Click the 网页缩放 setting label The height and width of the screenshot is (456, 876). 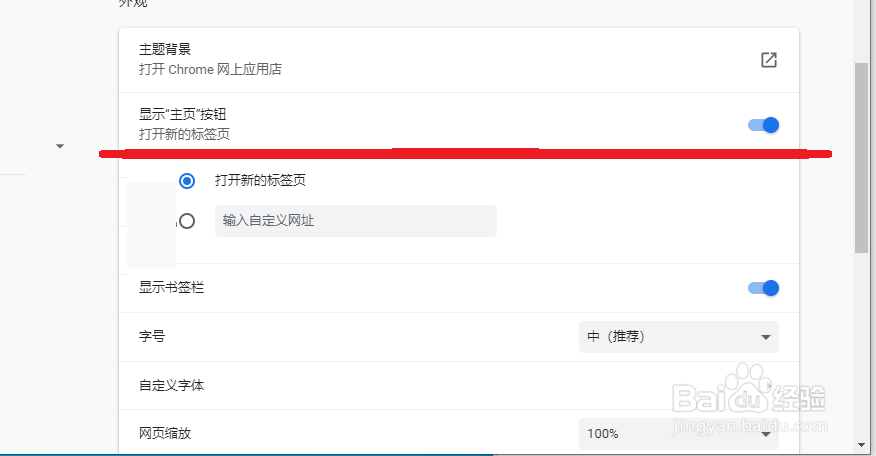(x=165, y=433)
